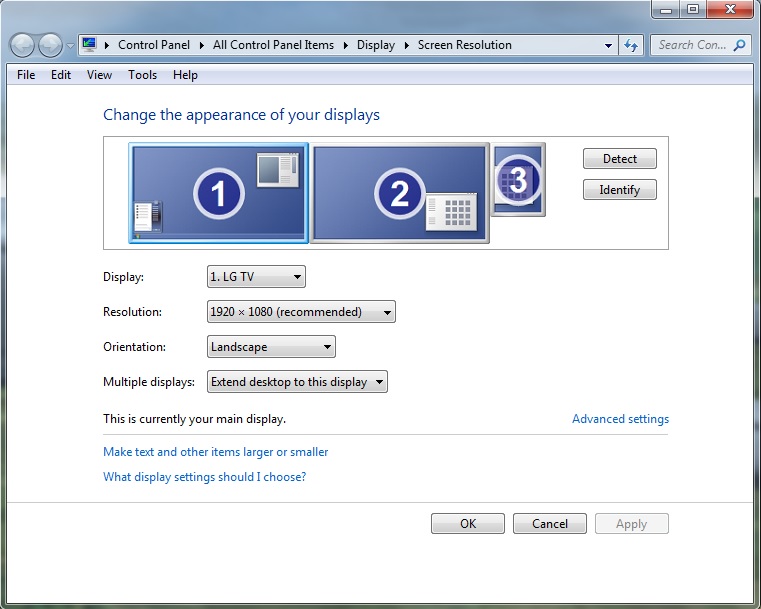
Task: Minimize the Screen Resolution window
Action: coord(666,9)
